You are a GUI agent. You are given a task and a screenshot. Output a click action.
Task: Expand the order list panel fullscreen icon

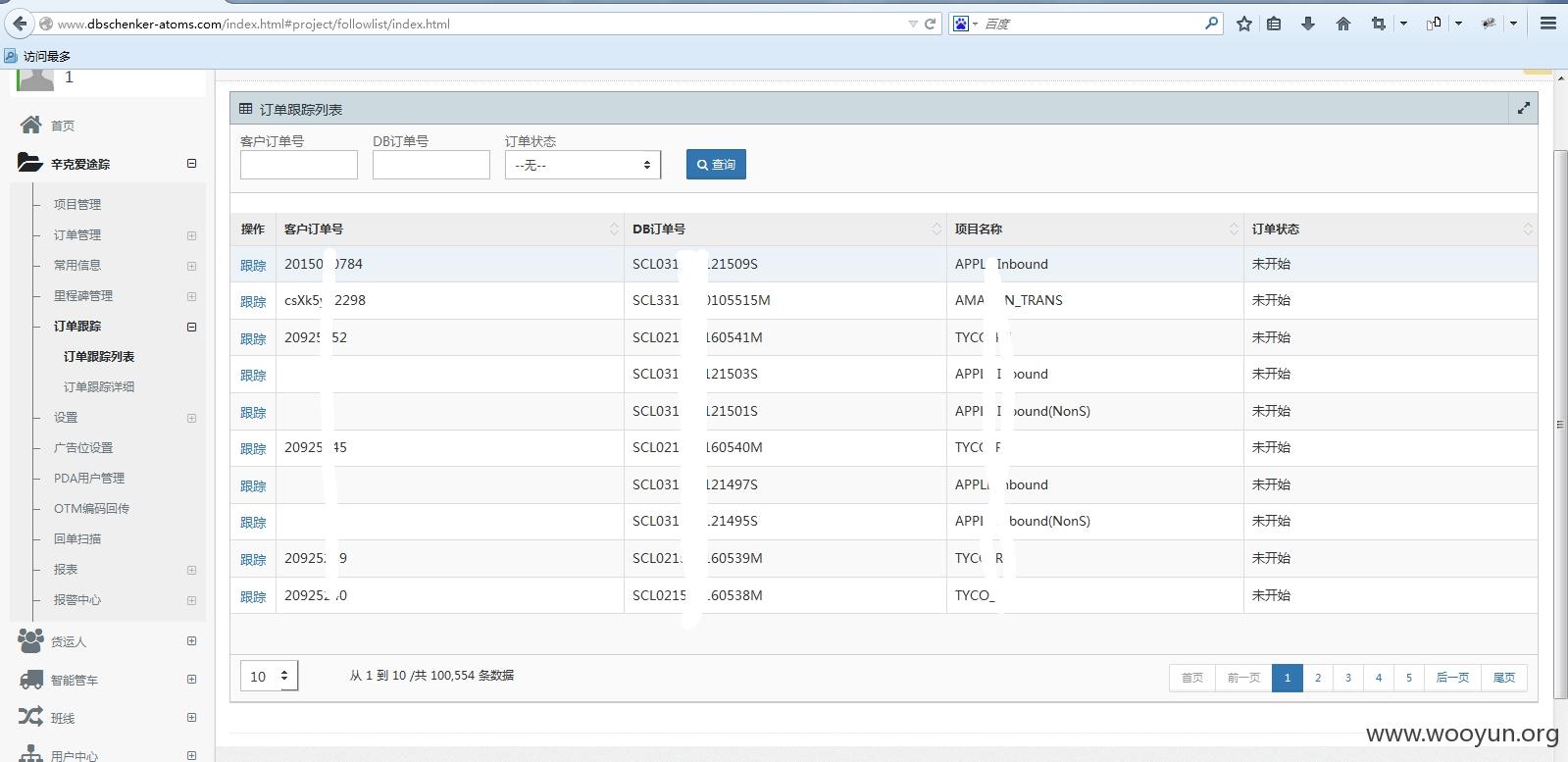(x=1523, y=108)
